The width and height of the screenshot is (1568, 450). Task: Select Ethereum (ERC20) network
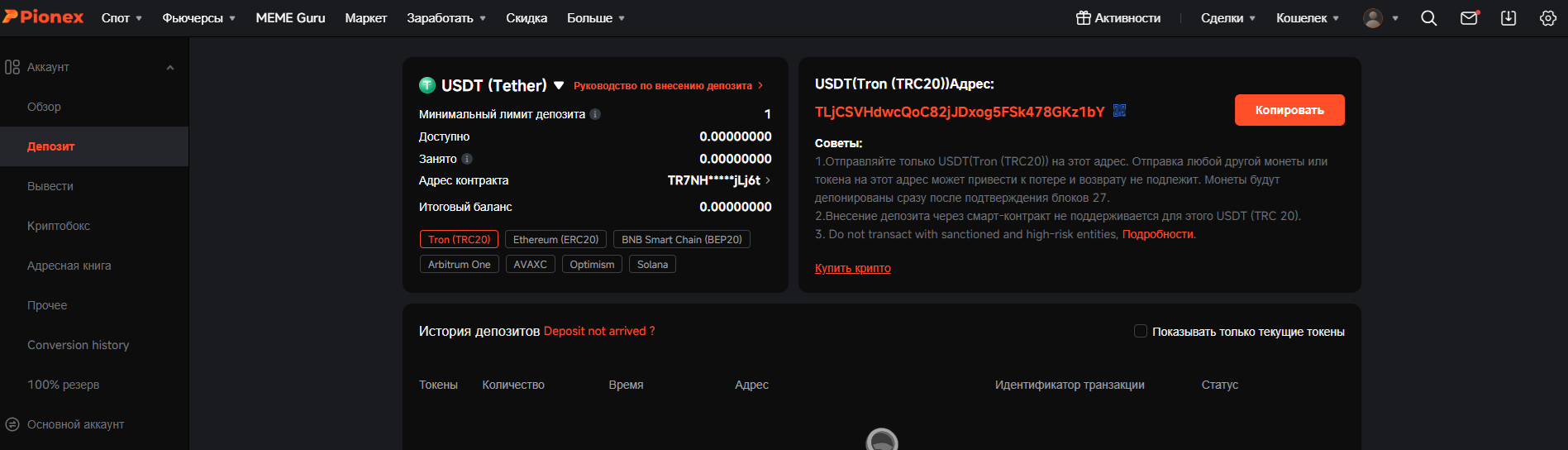tap(555, 239)
